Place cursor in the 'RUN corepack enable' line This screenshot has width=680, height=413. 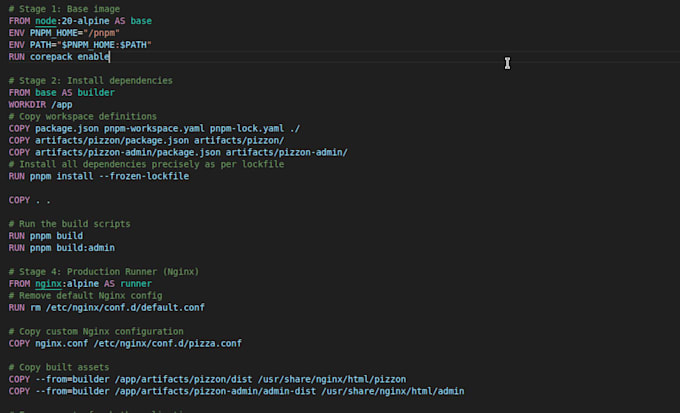point(59,57)
